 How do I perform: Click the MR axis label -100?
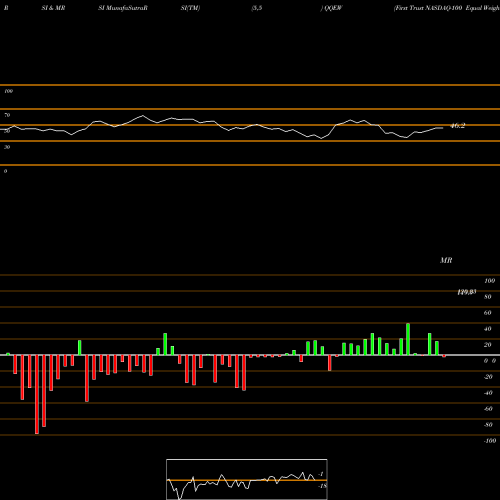[490, 441]
